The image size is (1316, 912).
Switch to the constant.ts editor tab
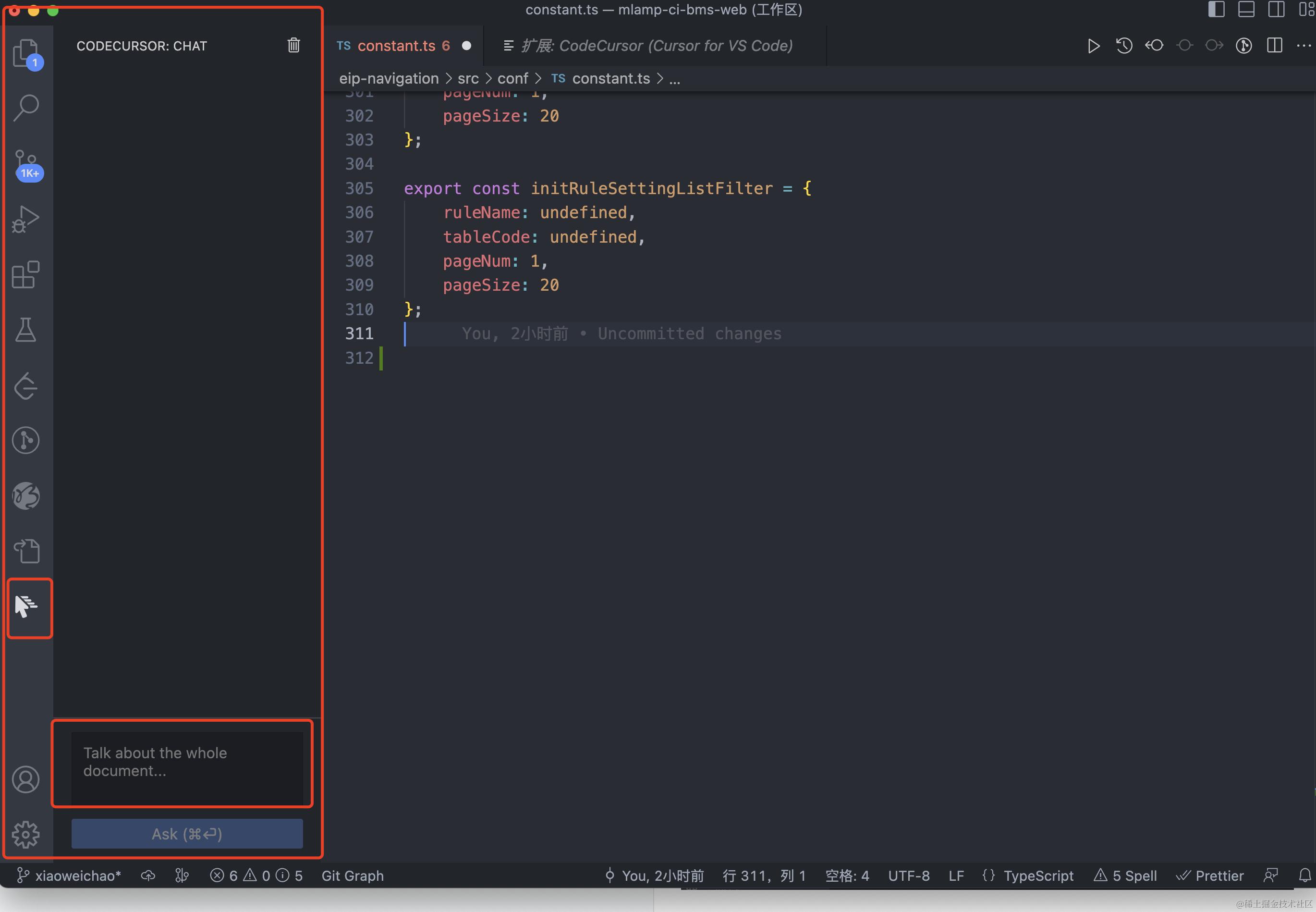click(396, 46)
